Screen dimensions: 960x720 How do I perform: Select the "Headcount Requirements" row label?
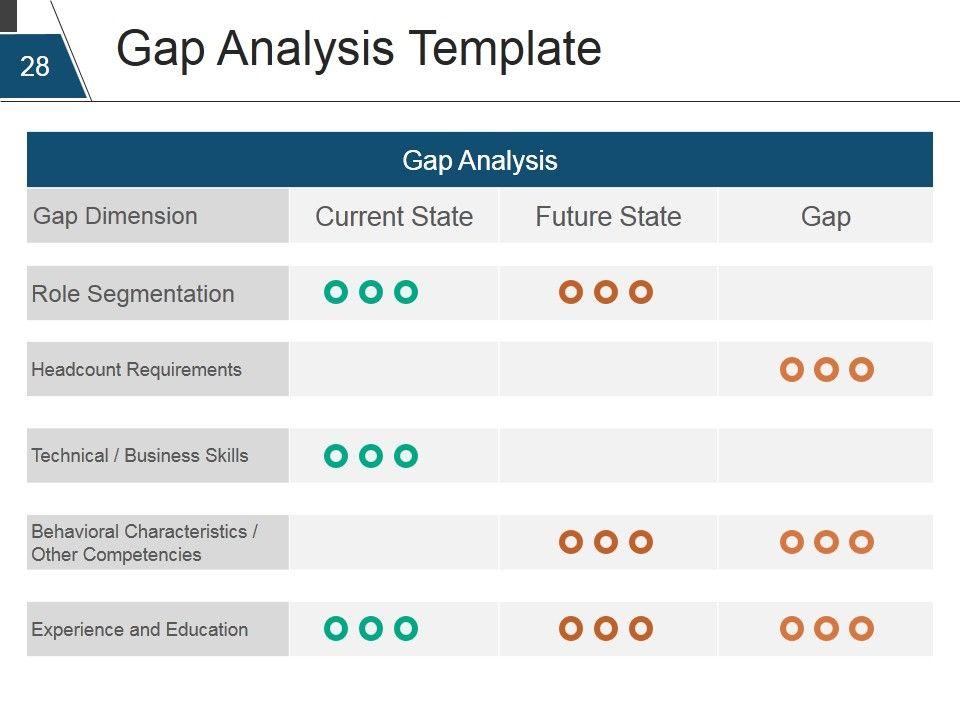coord(137,370)
